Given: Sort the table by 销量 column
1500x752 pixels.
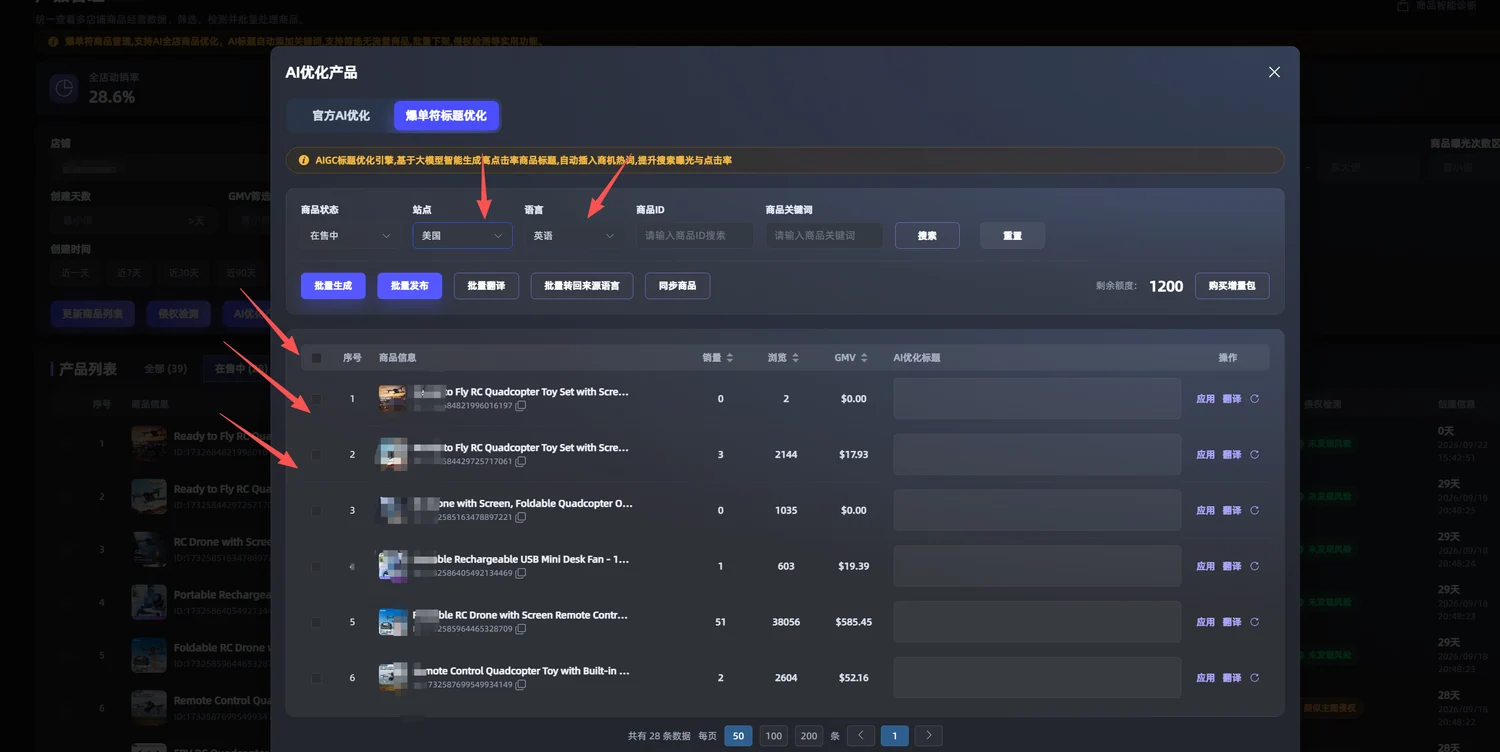Looking at the screenshot, I should pos(730,358).
